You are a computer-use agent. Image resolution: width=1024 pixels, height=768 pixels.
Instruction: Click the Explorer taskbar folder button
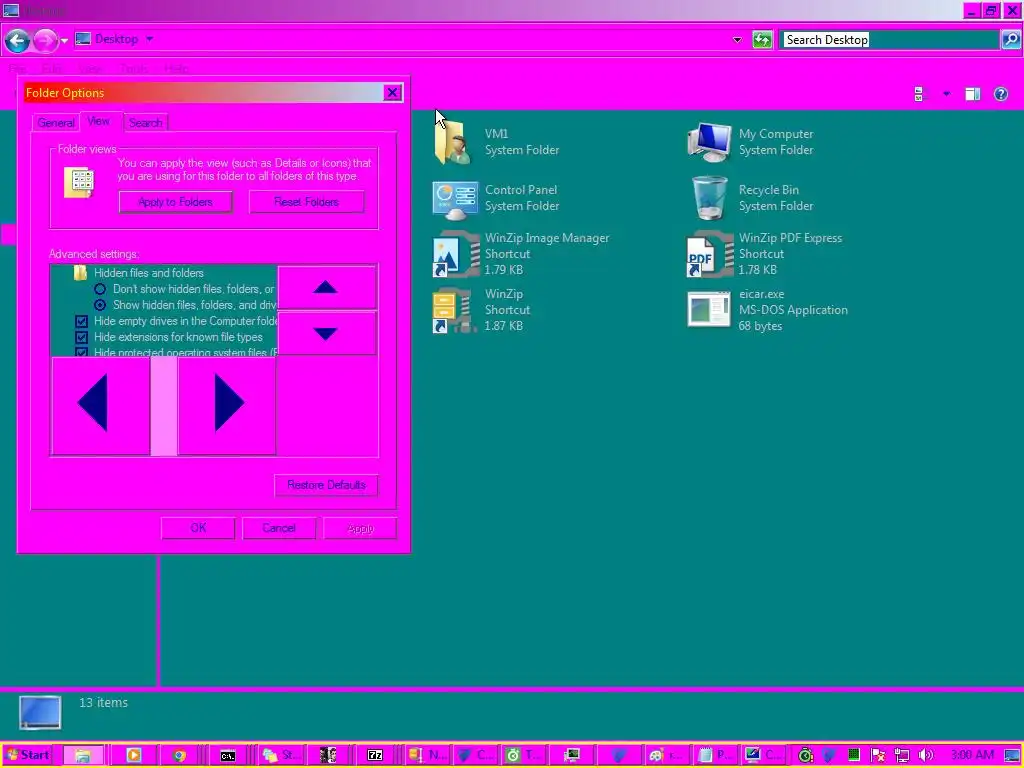(x=83, y=756)
